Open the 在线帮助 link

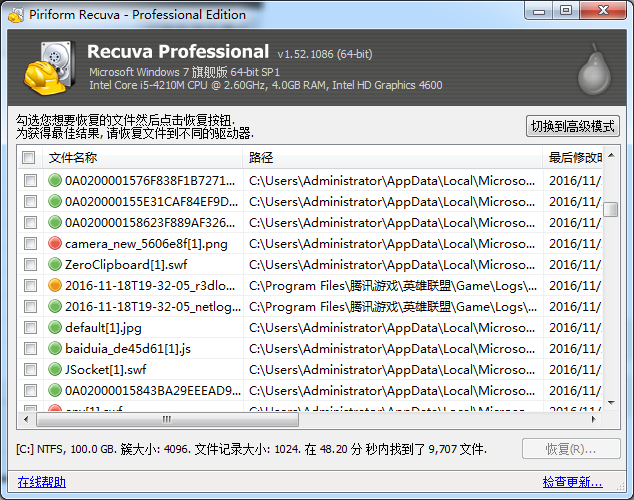click(42, 482)
